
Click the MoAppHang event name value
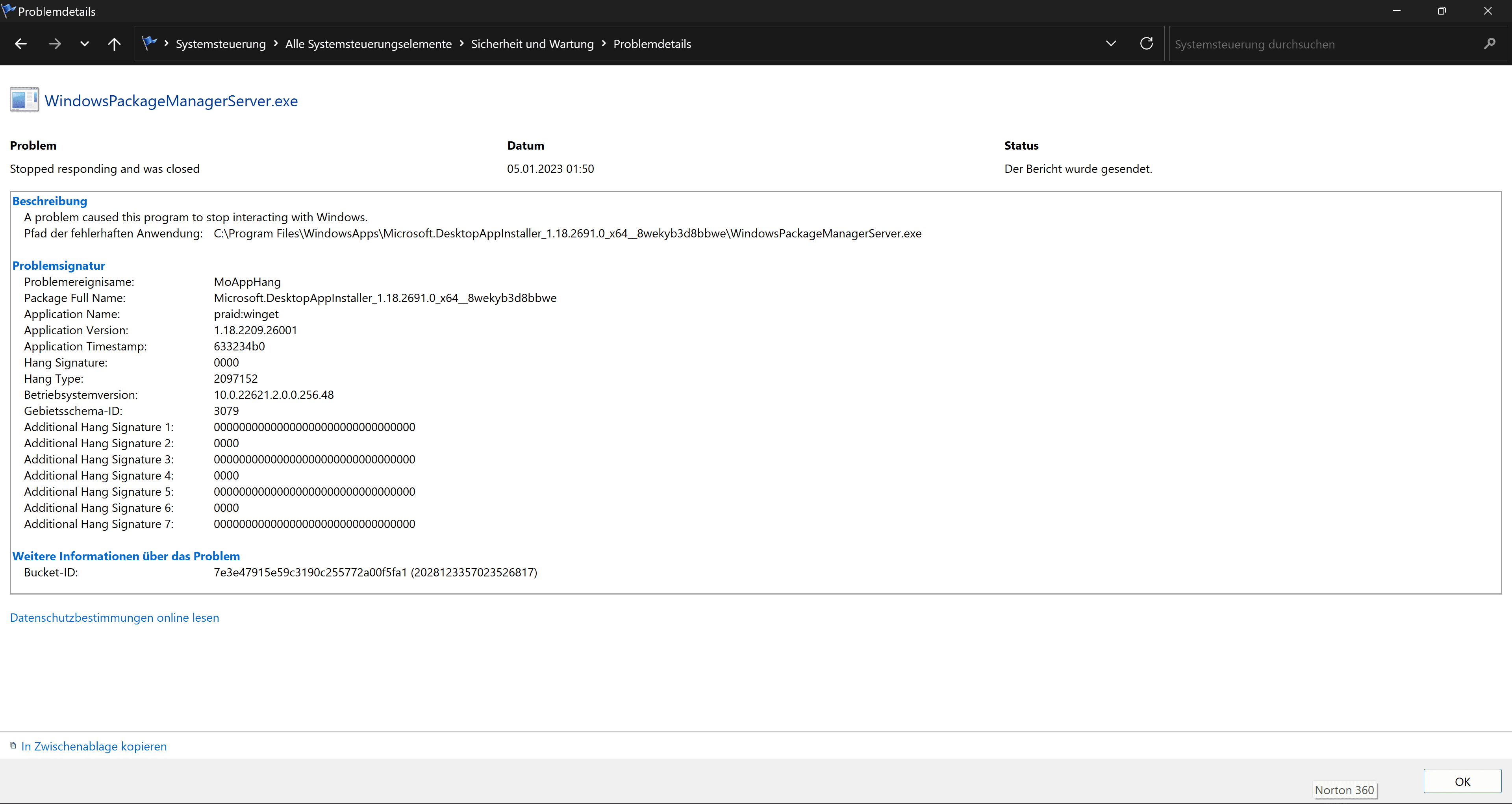click(x=247, y=282)
